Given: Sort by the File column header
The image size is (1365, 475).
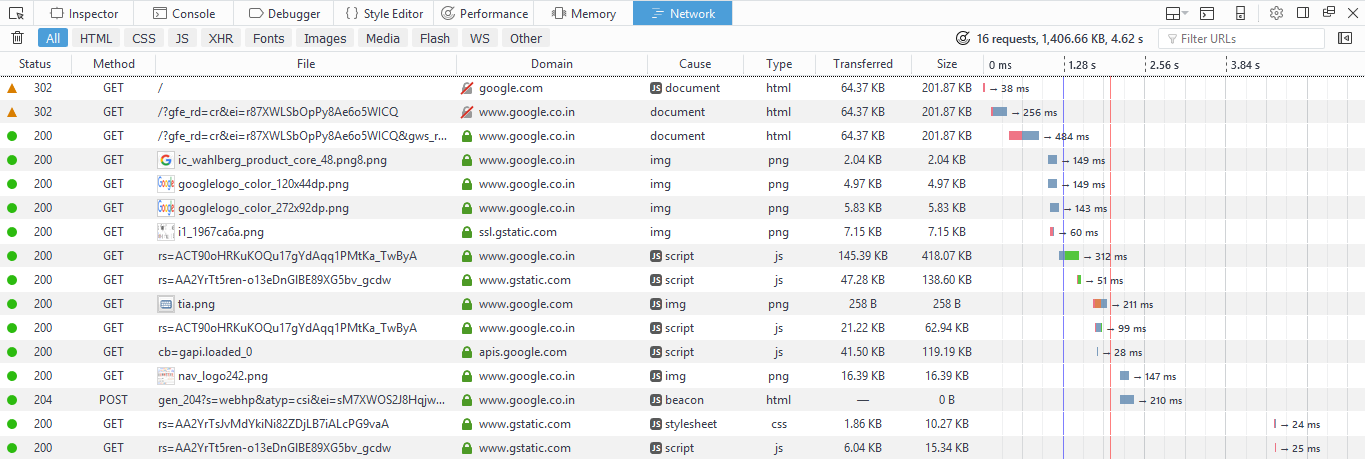Looking at the screenshot, I should coord(306,64).
